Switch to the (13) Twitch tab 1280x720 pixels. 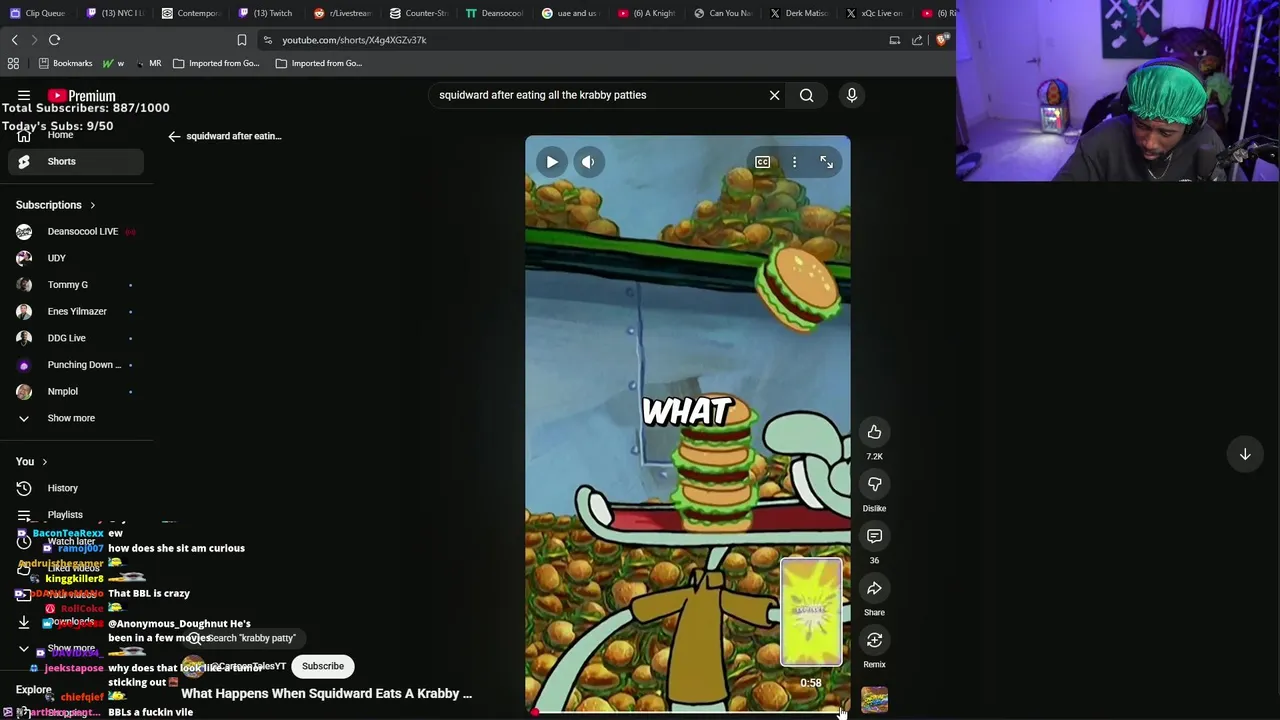(x=266, y=13)
